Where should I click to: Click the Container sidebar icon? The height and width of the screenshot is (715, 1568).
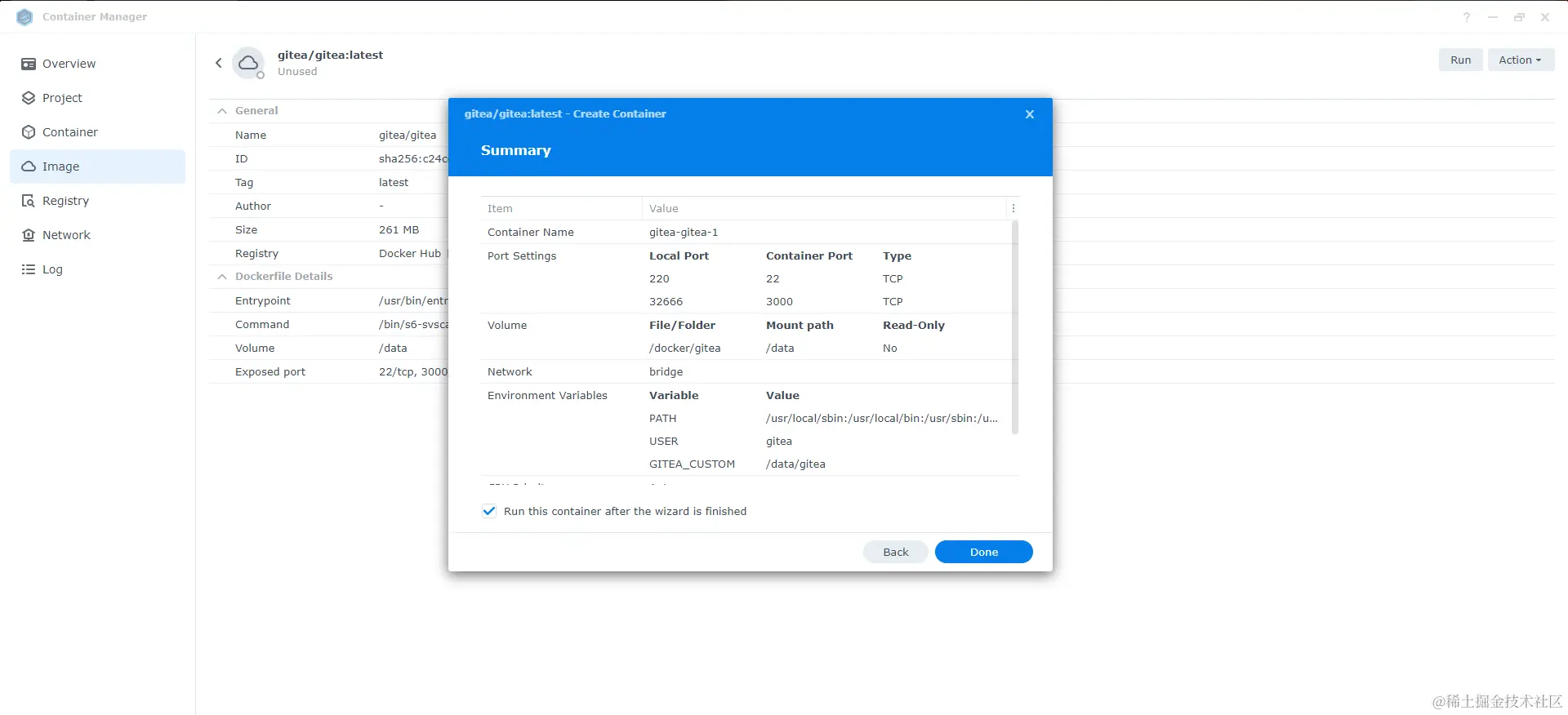pyautogui.click(x=29, y=132)
